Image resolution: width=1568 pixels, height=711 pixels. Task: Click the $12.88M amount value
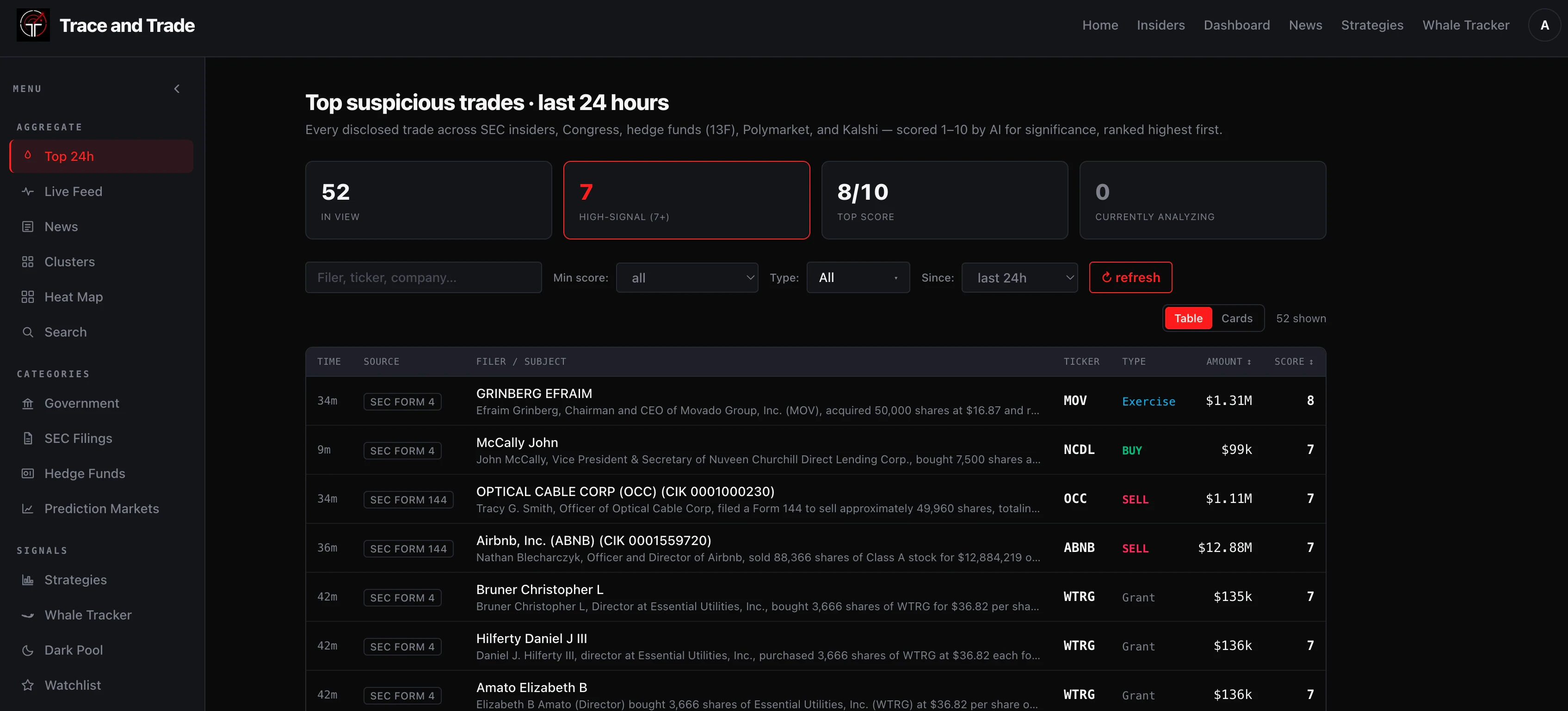point(1225,547)
